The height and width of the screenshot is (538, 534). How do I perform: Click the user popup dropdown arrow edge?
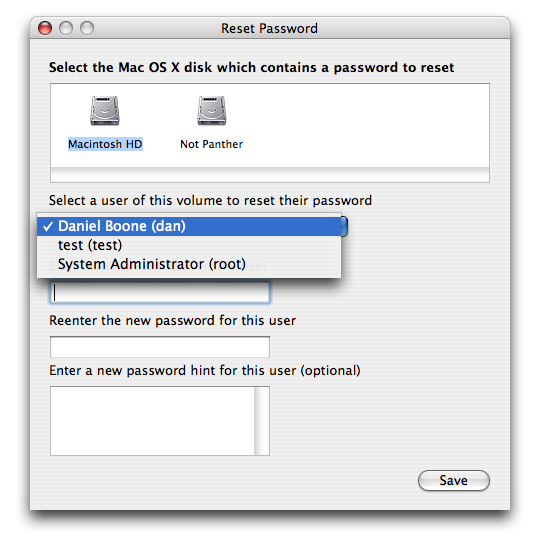coord(345,226)
